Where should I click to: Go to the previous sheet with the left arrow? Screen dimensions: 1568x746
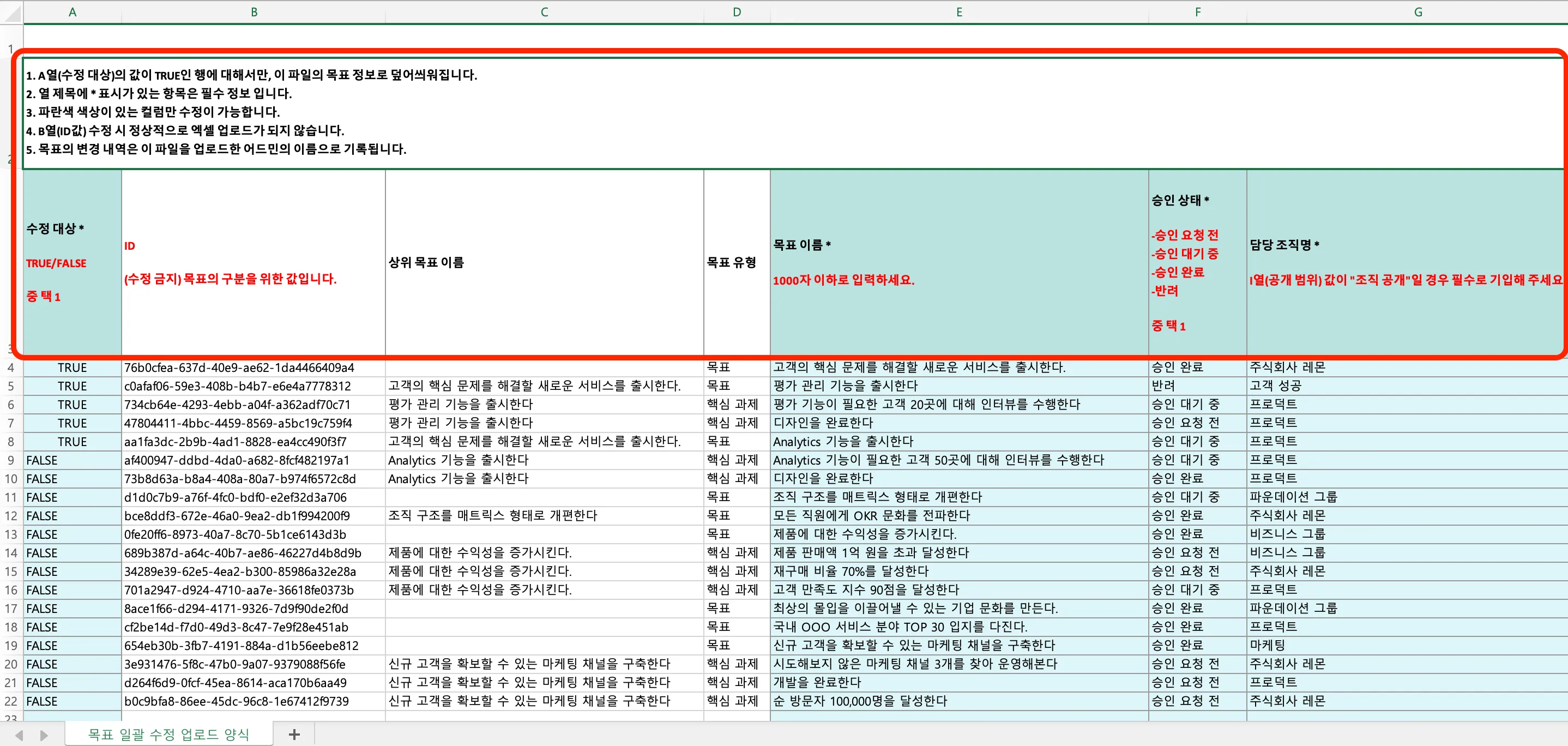pos(20,735)
